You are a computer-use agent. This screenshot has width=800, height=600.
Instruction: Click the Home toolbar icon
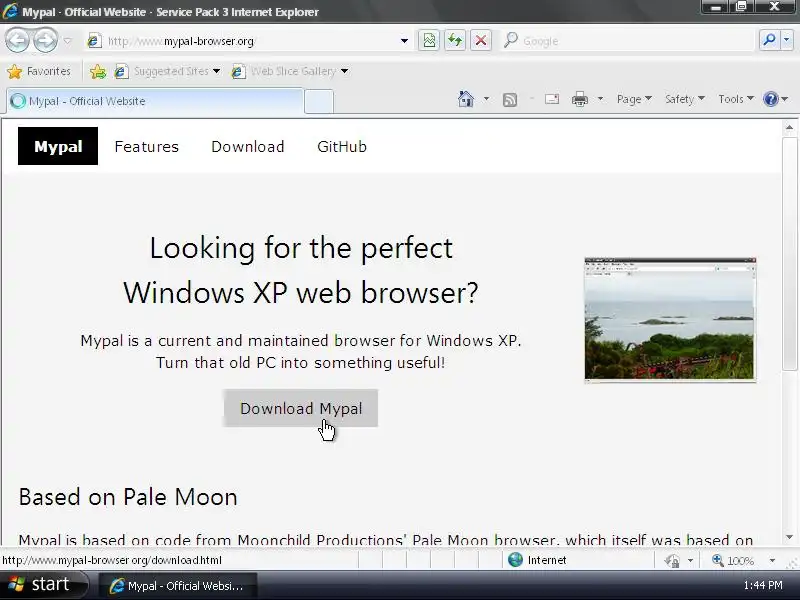(x=465, y=99)
